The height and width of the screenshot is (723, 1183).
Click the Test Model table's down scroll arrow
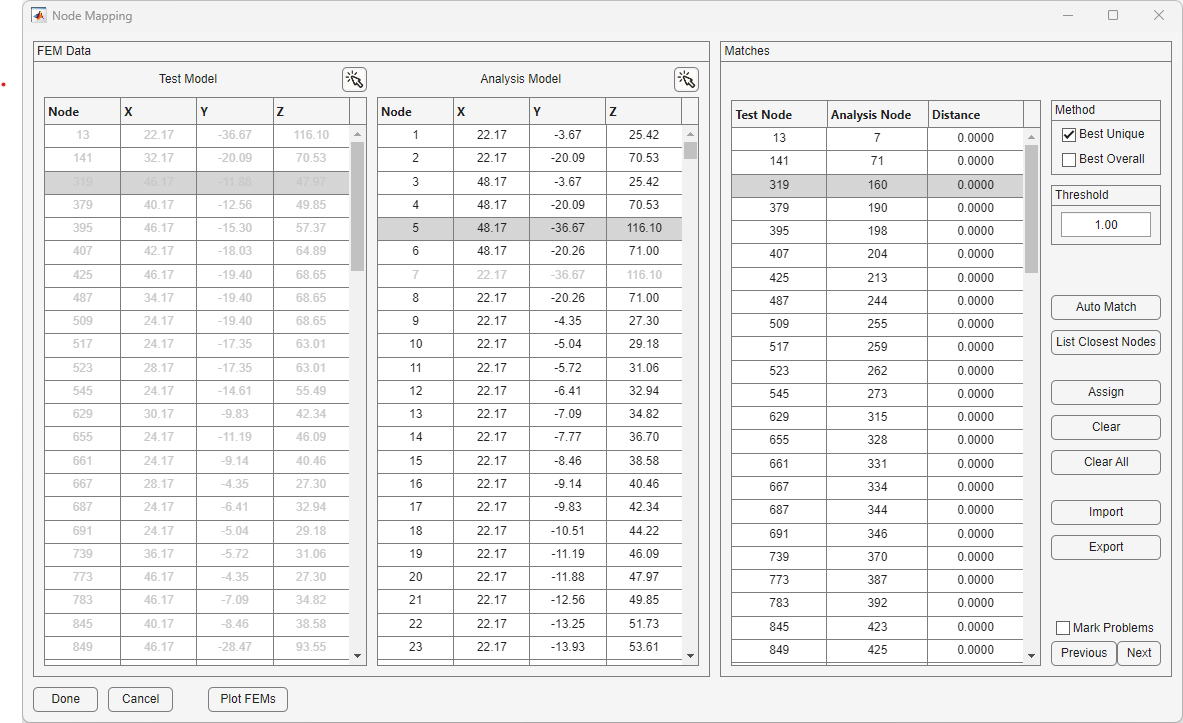point(358,656)
